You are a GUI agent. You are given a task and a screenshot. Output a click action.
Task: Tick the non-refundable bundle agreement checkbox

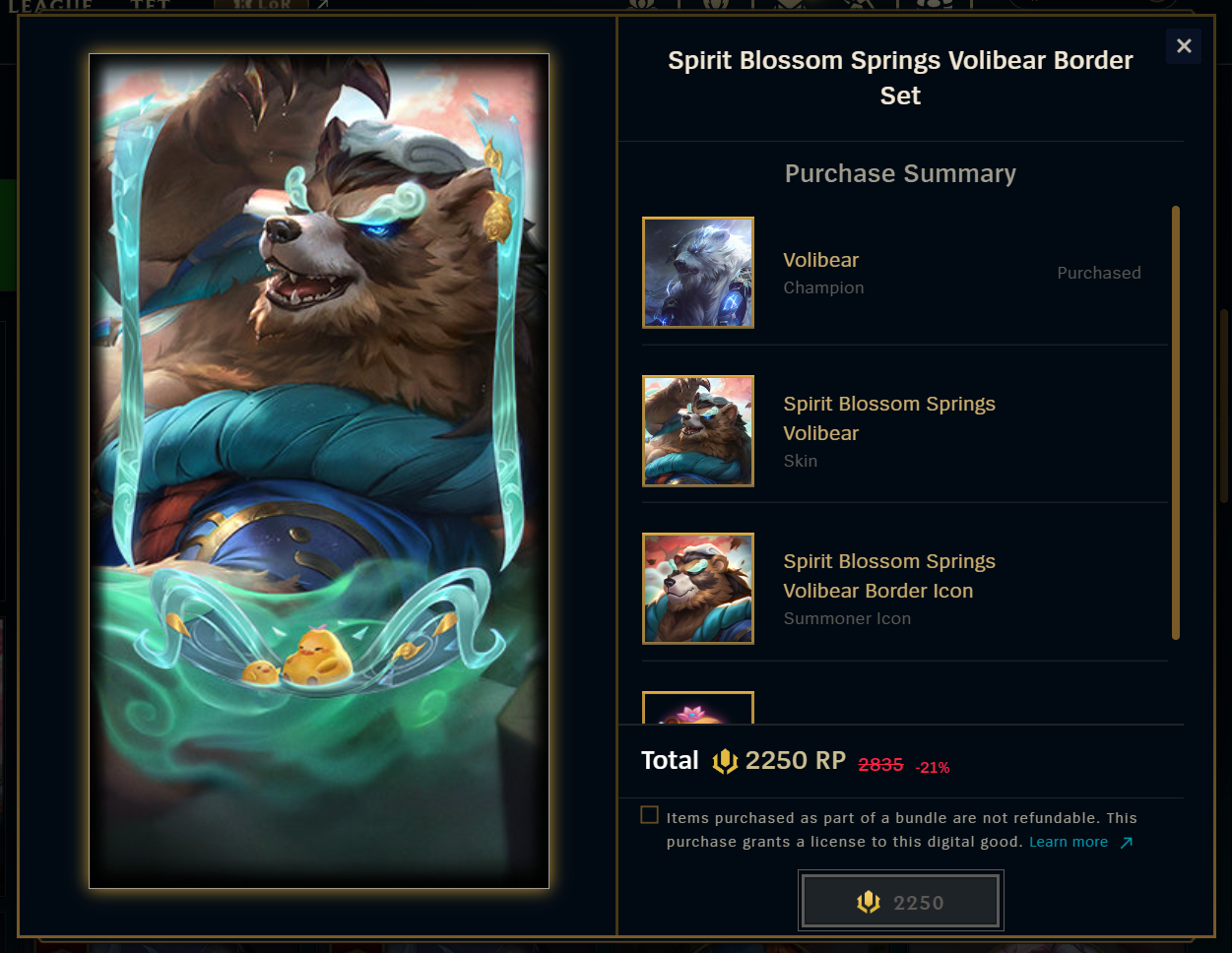[x=649, y=815]
